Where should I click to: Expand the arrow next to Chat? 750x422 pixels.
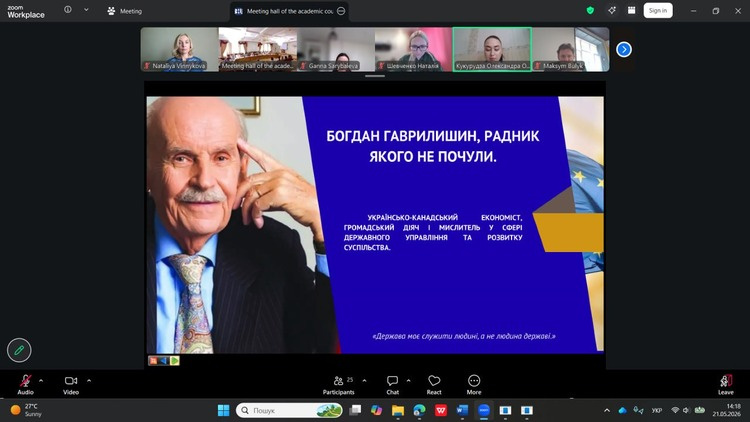[408, 381]
